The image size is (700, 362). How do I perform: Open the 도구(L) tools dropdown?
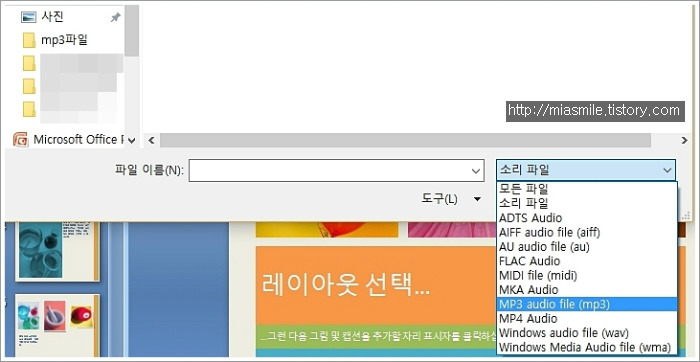pyautogui.click(x=451, y=199)
